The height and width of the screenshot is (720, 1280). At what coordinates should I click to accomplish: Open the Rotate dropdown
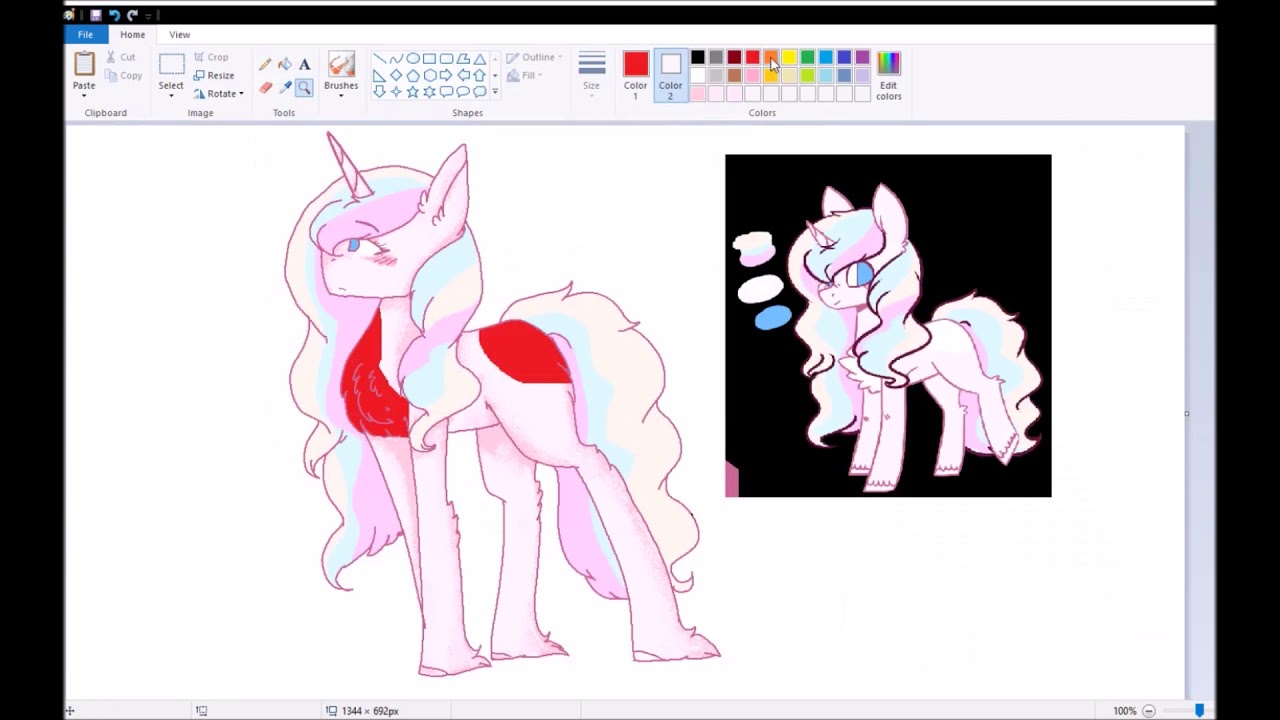(219, 93)
